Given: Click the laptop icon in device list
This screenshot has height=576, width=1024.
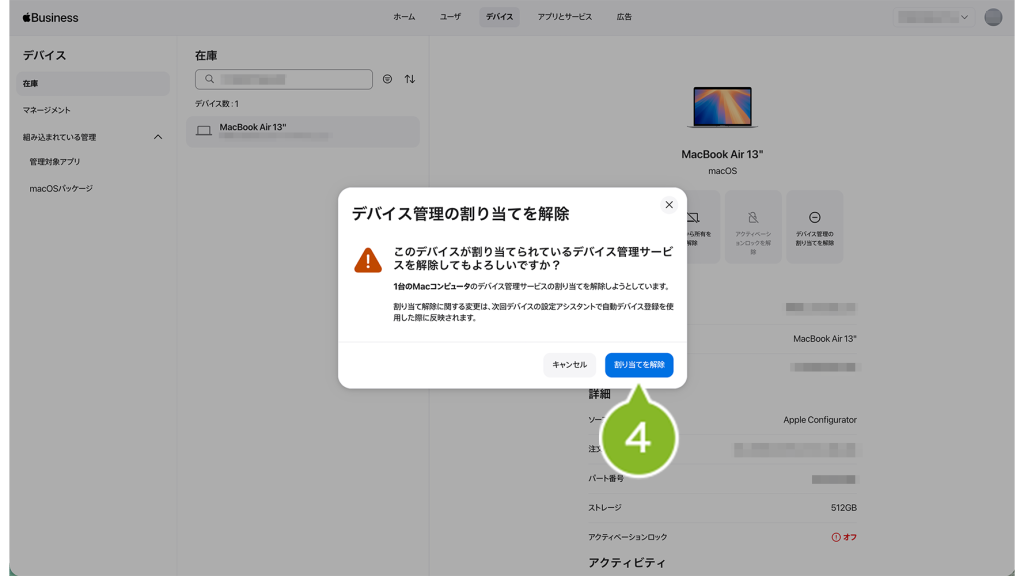Looking at the screenshot, I should pos(204,131).
